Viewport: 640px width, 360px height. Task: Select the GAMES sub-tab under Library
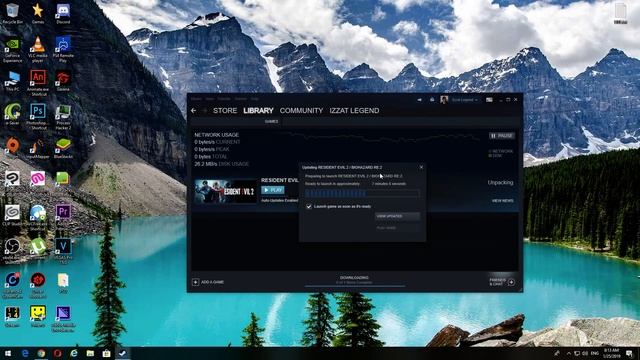(x=271, y=121)
